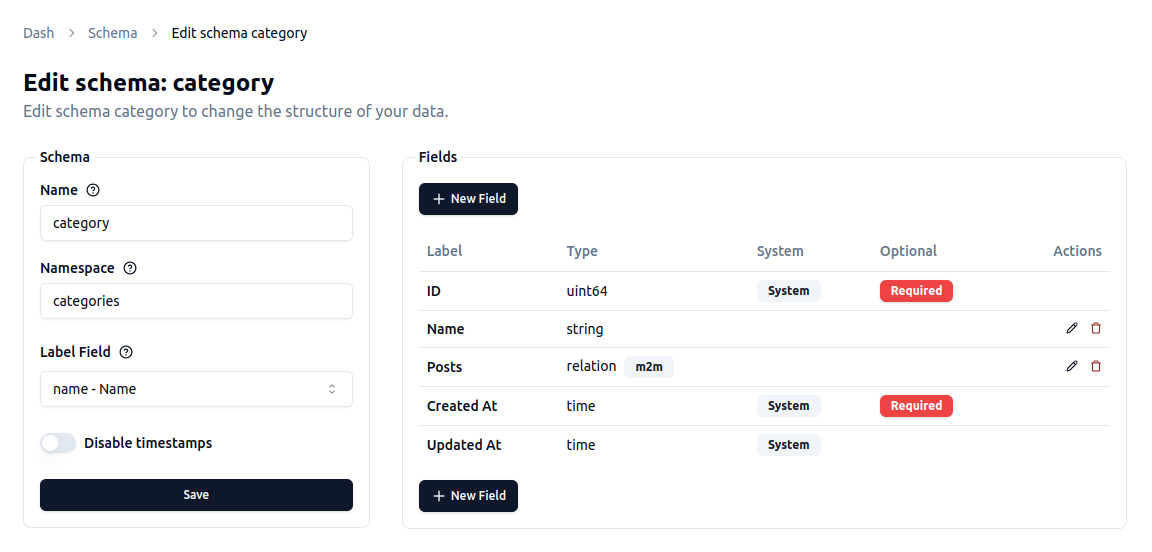Viewport: 1152px width, 552px height.
Task: Edit the Name field with pencil icon
Action: pyautogui.click(x=1072, y=328)
